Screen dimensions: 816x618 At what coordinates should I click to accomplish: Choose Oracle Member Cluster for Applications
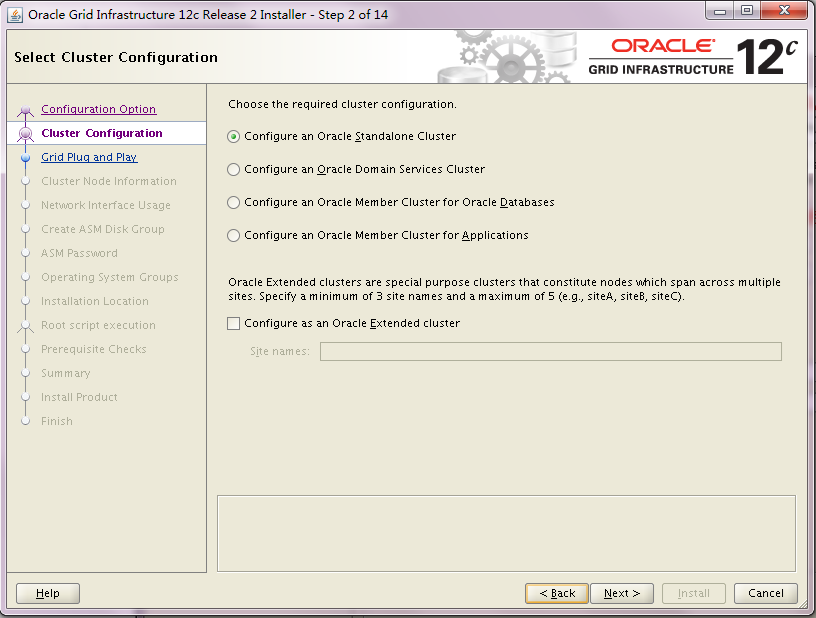[234, 236]
